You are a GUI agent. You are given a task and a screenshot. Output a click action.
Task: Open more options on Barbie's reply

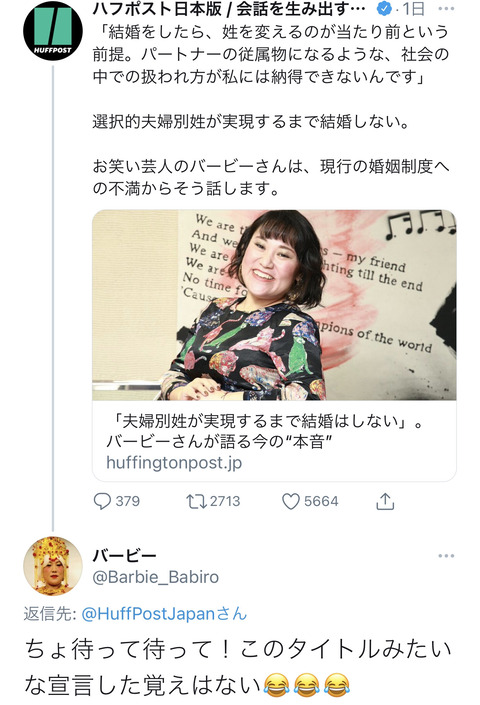point(446,556)
